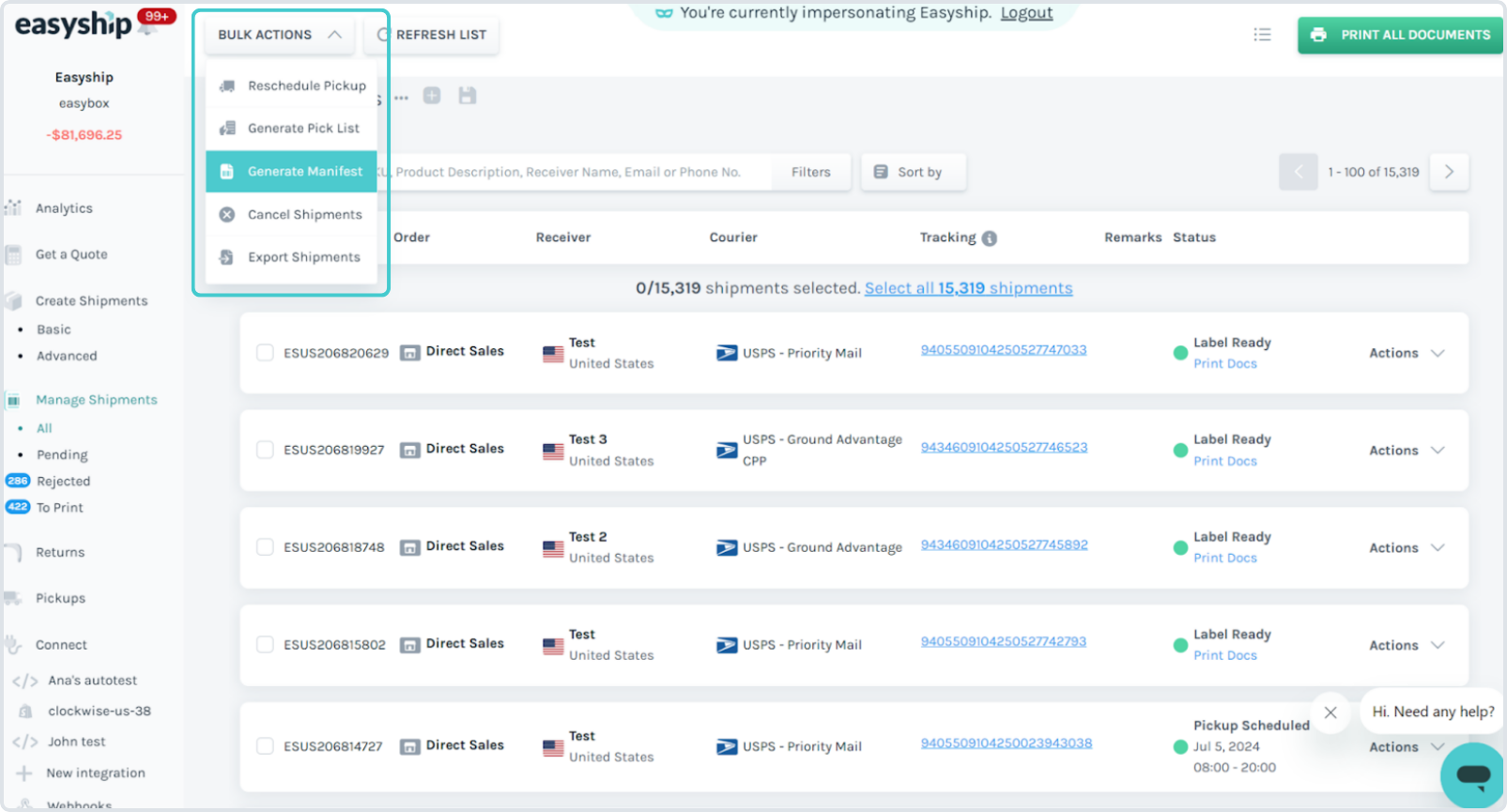The height and width of the screenshot is (812, 1507).
Task: Click Select all 15,319 shipments link
Action: [x=968, y=288]
